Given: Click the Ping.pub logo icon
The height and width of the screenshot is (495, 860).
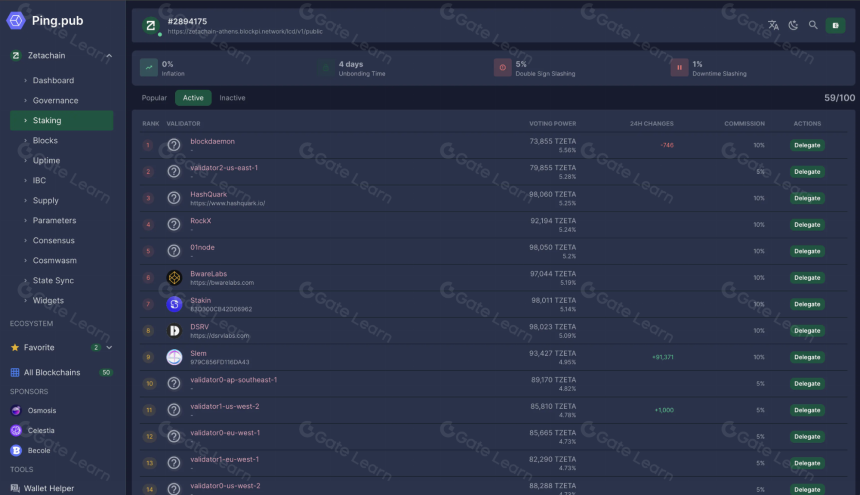Looking at the screenshot, I should pyautogui.click(x=16, y=21).
